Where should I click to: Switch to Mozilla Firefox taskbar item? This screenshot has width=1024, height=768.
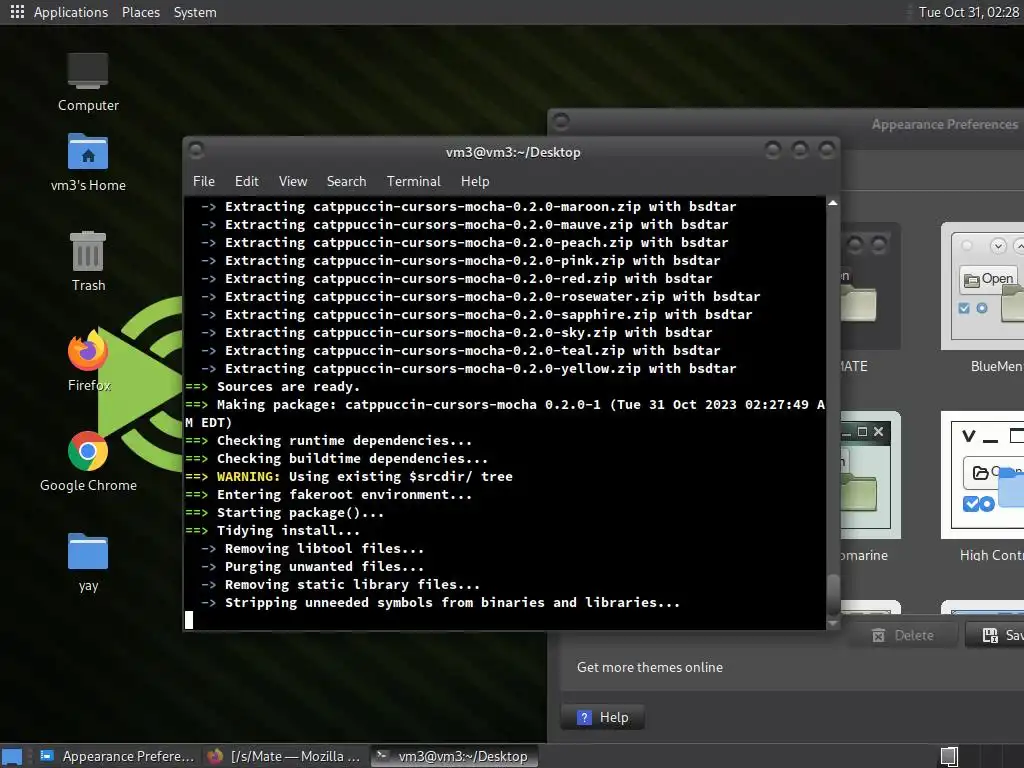coord(284,756)
